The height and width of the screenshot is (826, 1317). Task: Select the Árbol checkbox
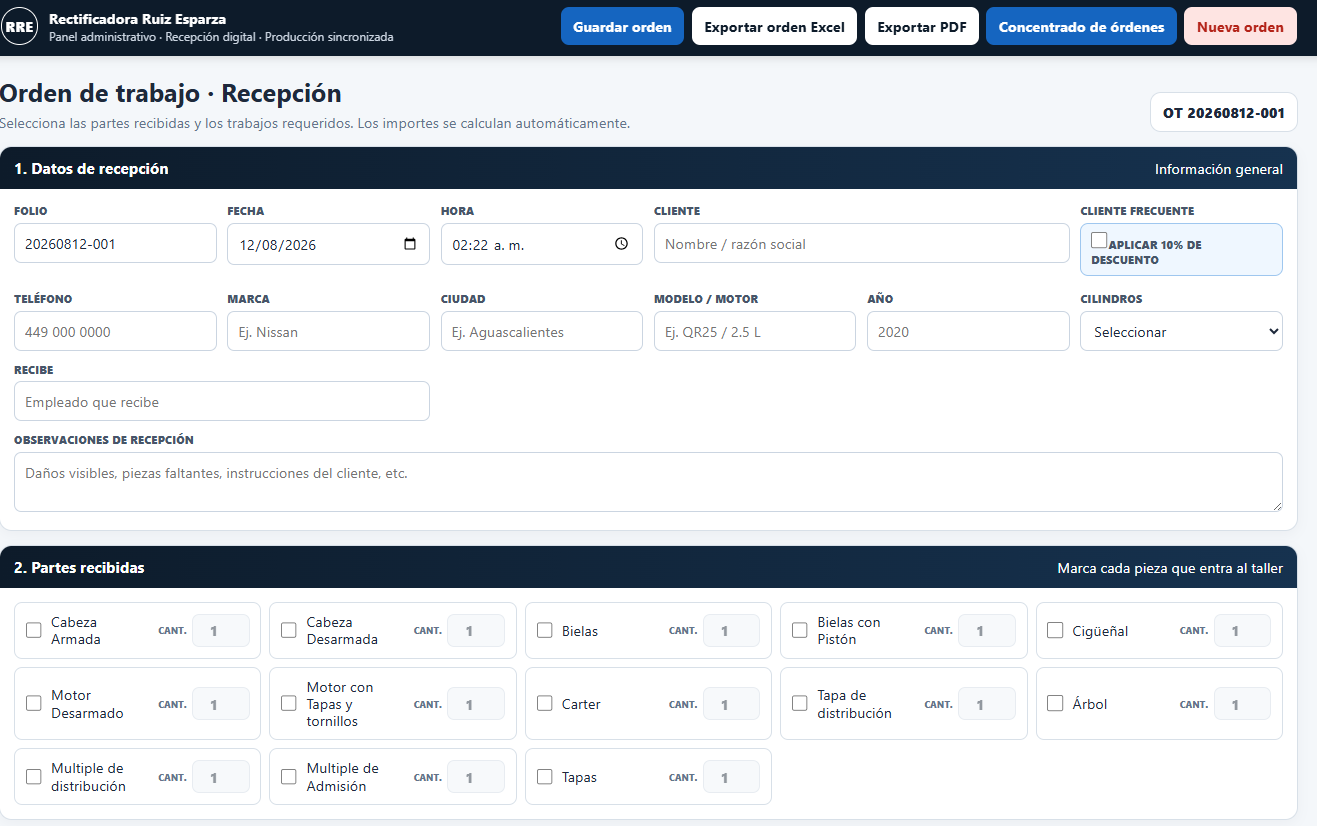[1055, 703]
